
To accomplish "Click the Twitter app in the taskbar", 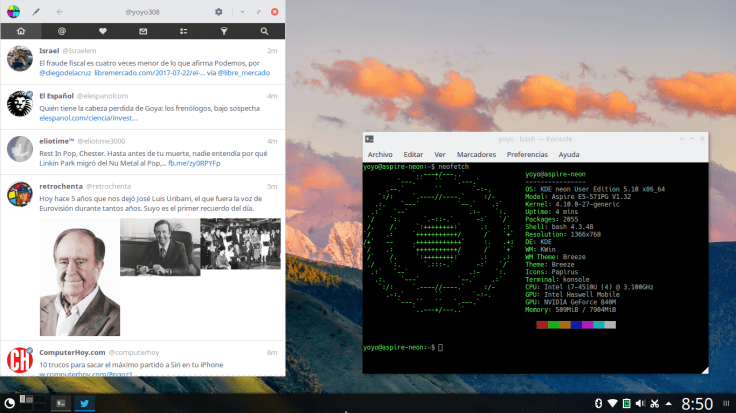I will [85, 403].
